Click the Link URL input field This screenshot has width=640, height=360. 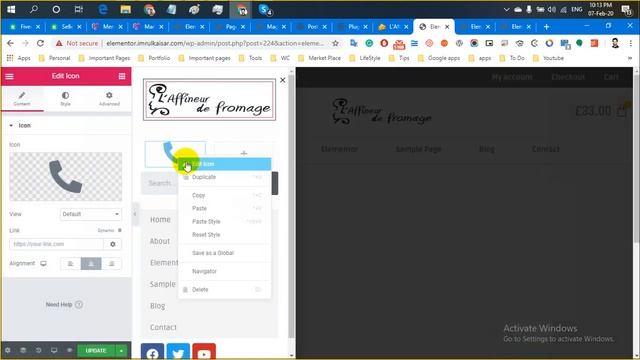[57, 244]
